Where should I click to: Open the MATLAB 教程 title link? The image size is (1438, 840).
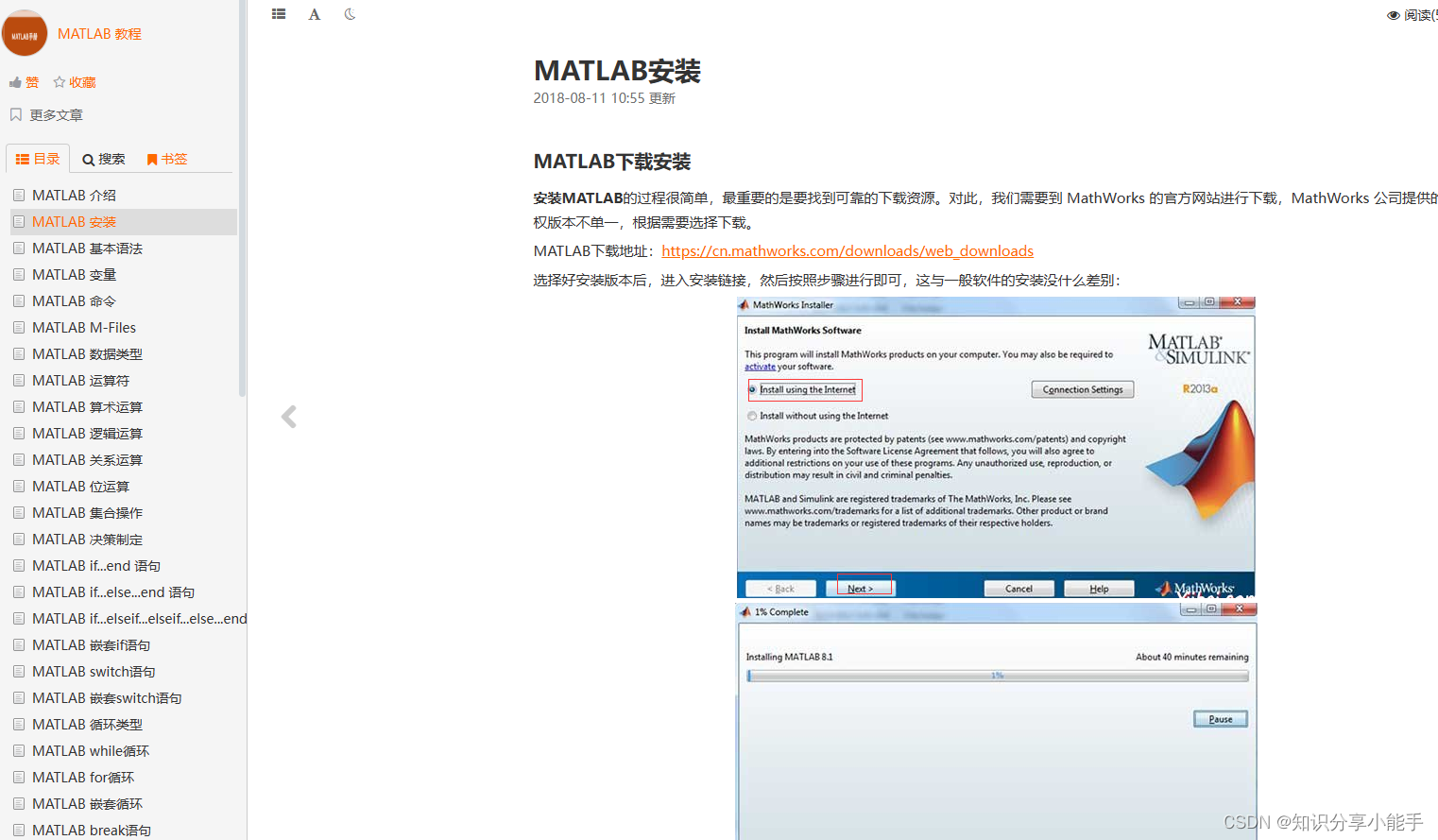tap(99, 34)
